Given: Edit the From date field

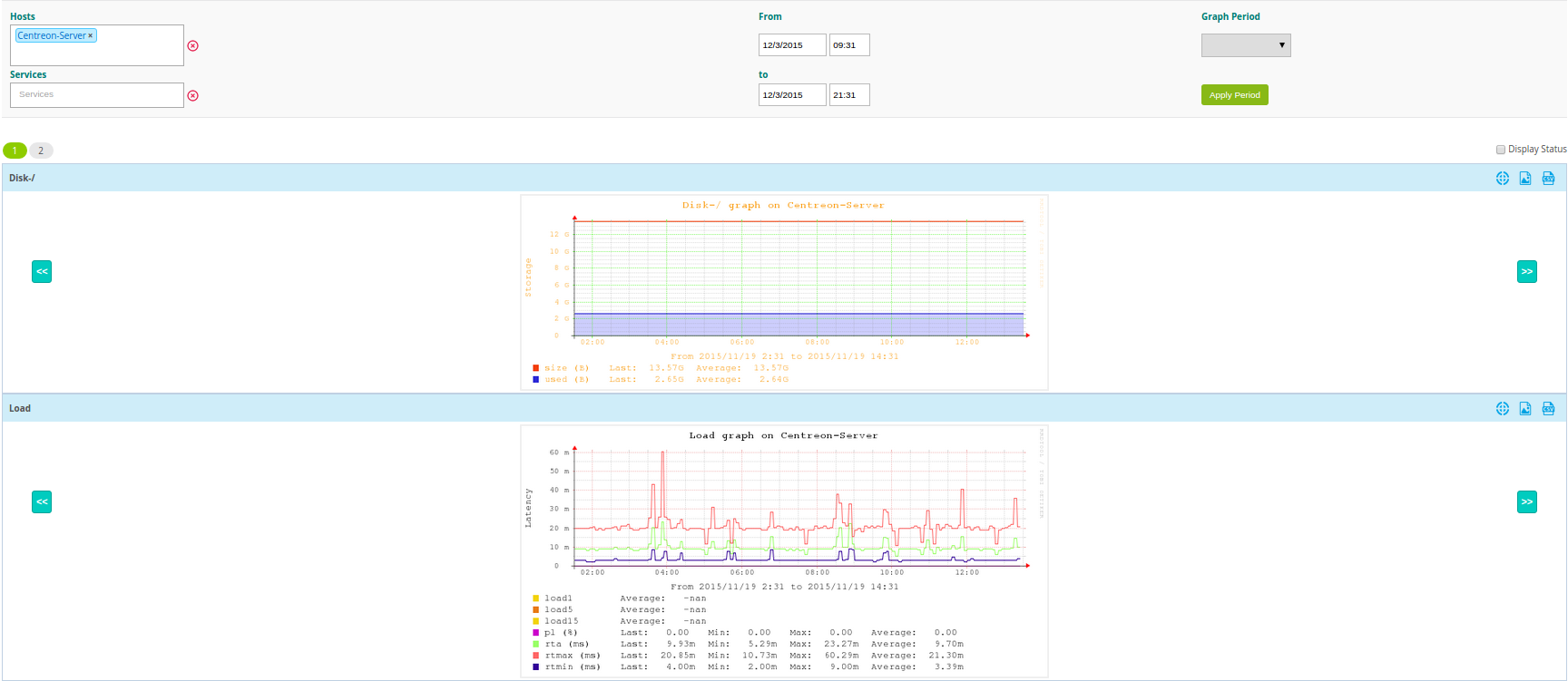Looking at the screenshot, I should (x=792, y=45).
